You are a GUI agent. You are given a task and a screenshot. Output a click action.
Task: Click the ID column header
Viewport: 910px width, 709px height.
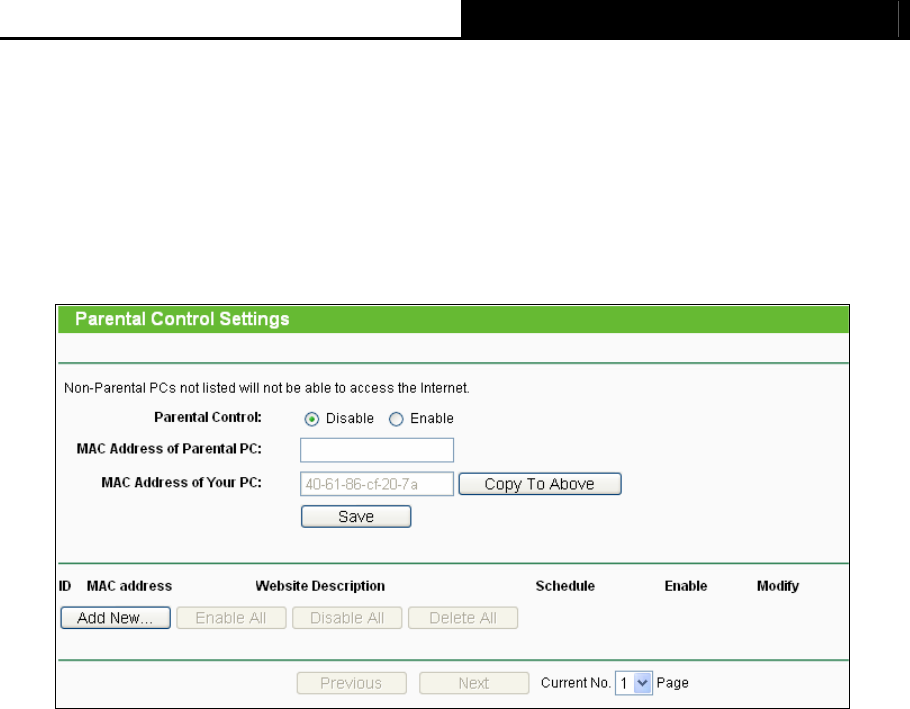[x=64, y=586]
